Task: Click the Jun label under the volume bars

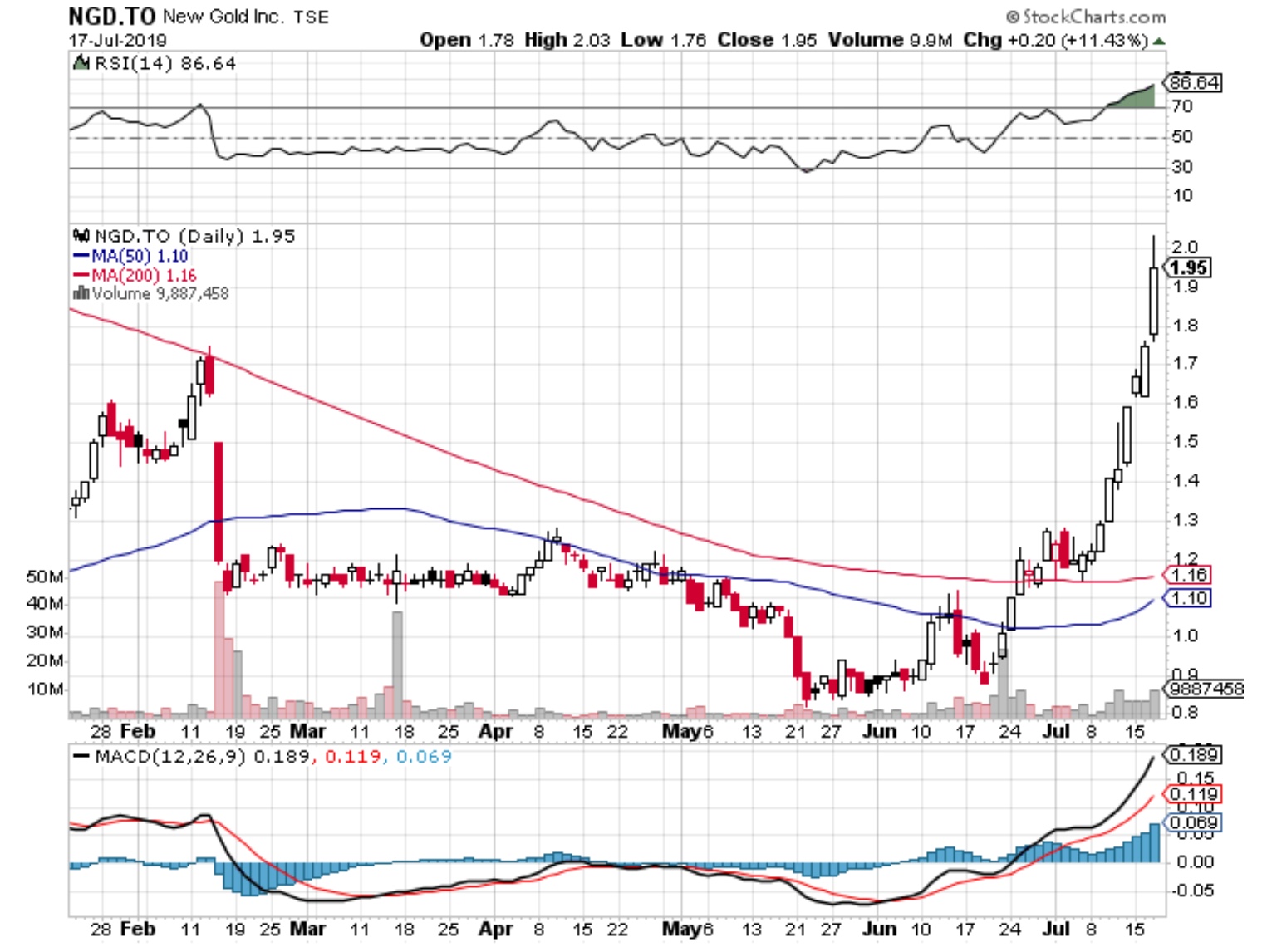Action: [x=879, y=732]
